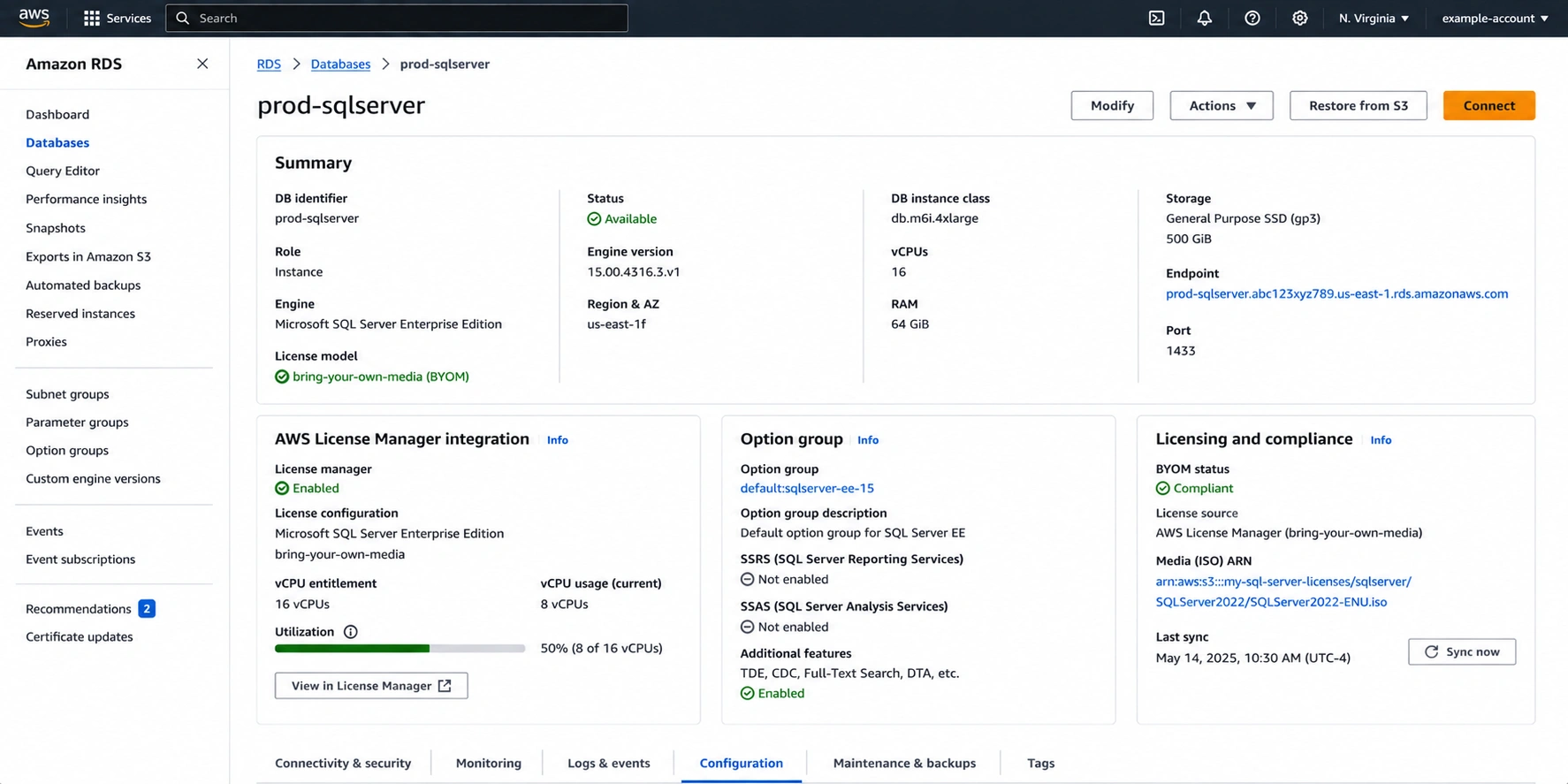Open Databases in the sidebar
The height and width of the screenshot is (784, 1568).
(57, 142)
